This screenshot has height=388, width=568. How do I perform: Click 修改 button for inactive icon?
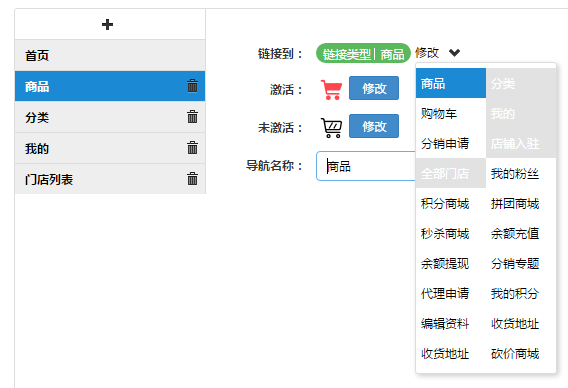[374, 126]
